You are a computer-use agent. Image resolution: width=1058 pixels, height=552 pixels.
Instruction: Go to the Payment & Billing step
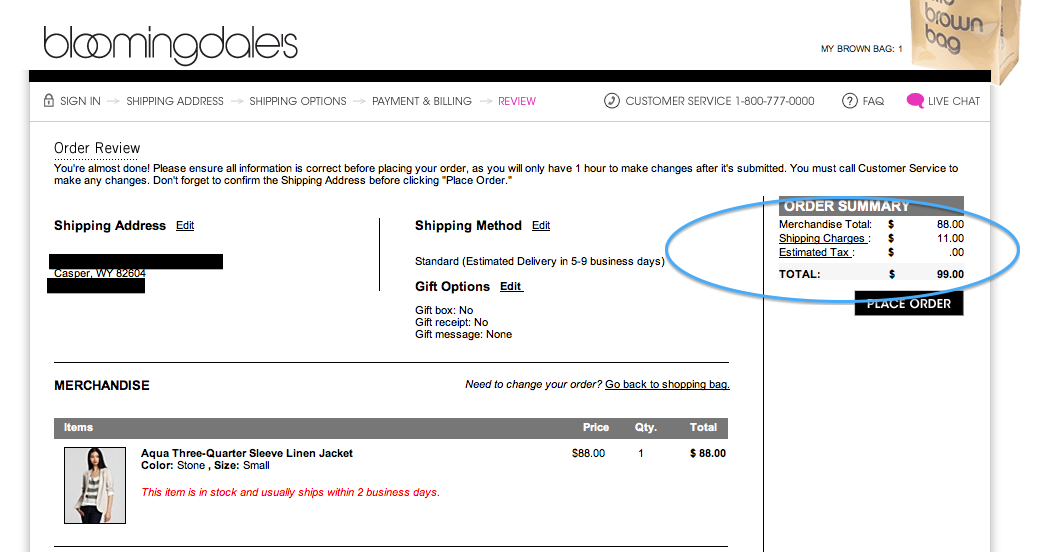(421, 101)
